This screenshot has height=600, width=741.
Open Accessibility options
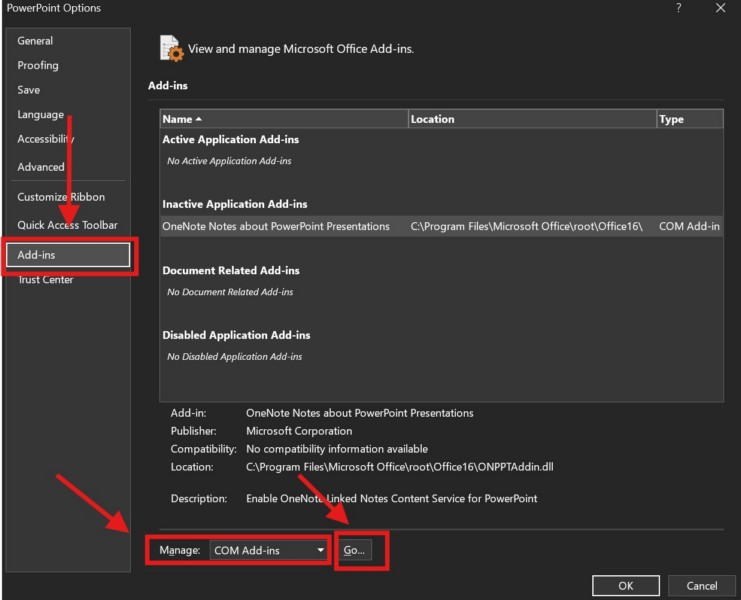[x=46, y=140]
